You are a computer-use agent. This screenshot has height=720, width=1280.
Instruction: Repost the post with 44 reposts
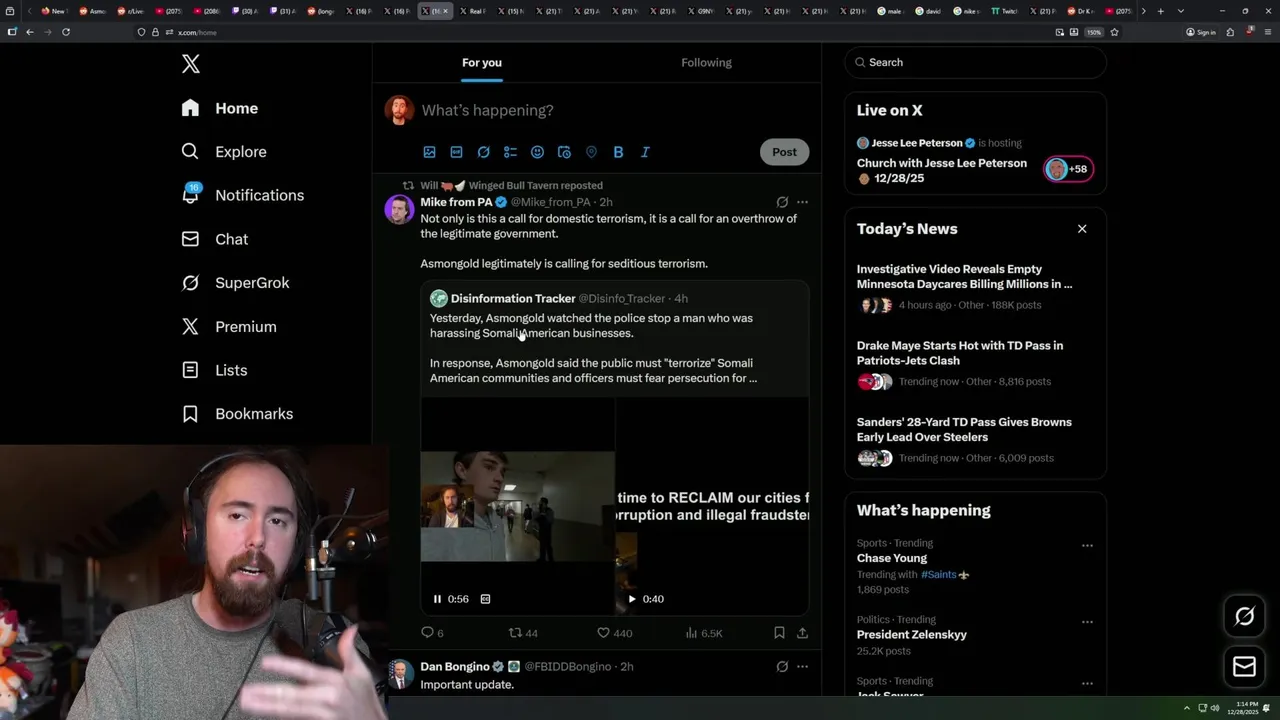coord(523,633)
